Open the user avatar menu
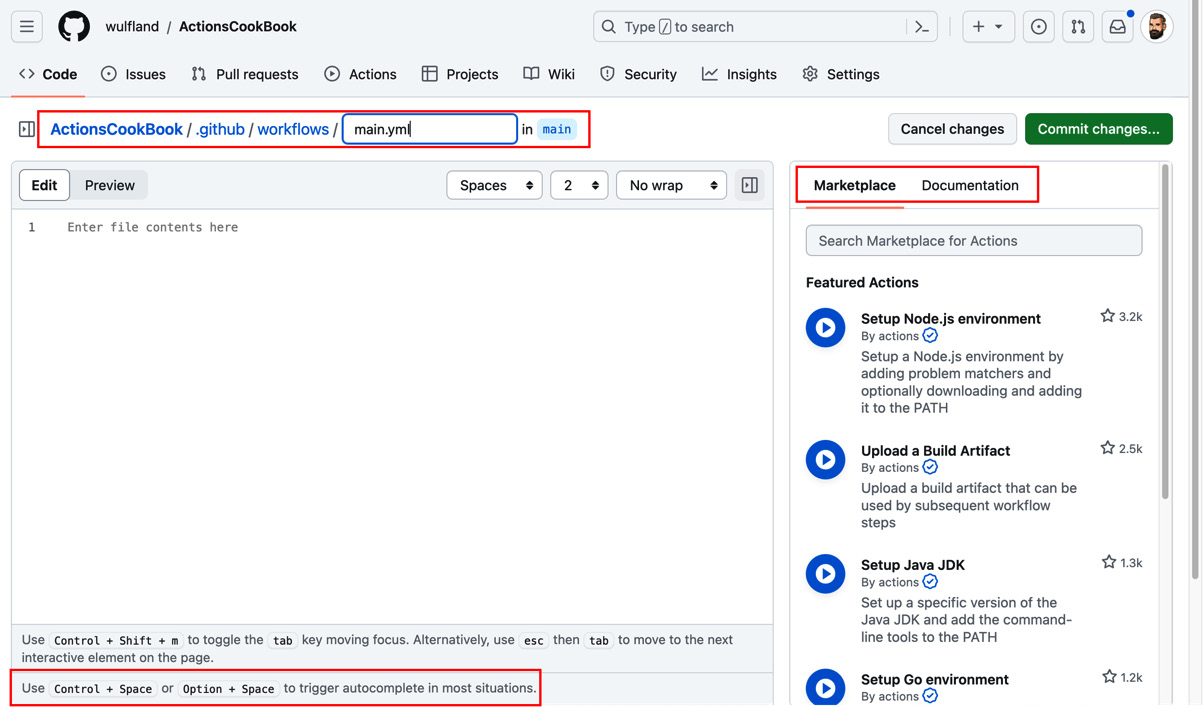Screen dimensions: 1204x707 (x=1157, y=27)
